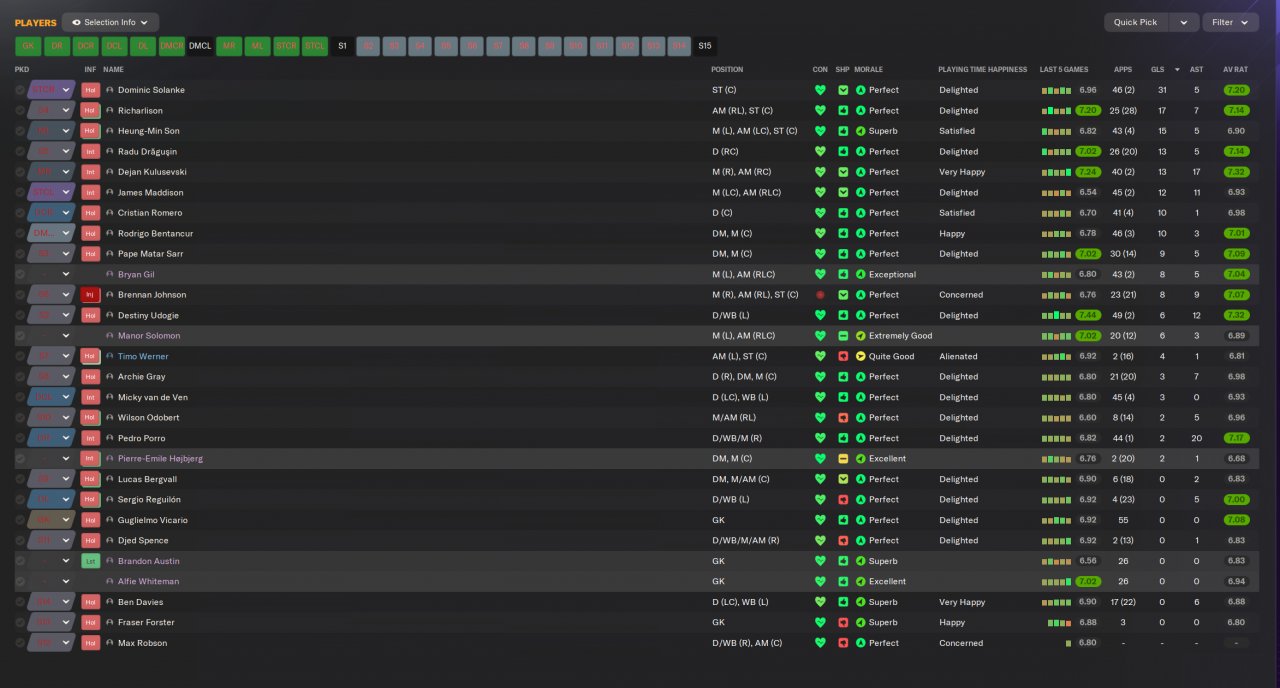Toggle the picked check for Guglielmo Vicario
The height and width of the screenshot is (688, 1280).
20,520
